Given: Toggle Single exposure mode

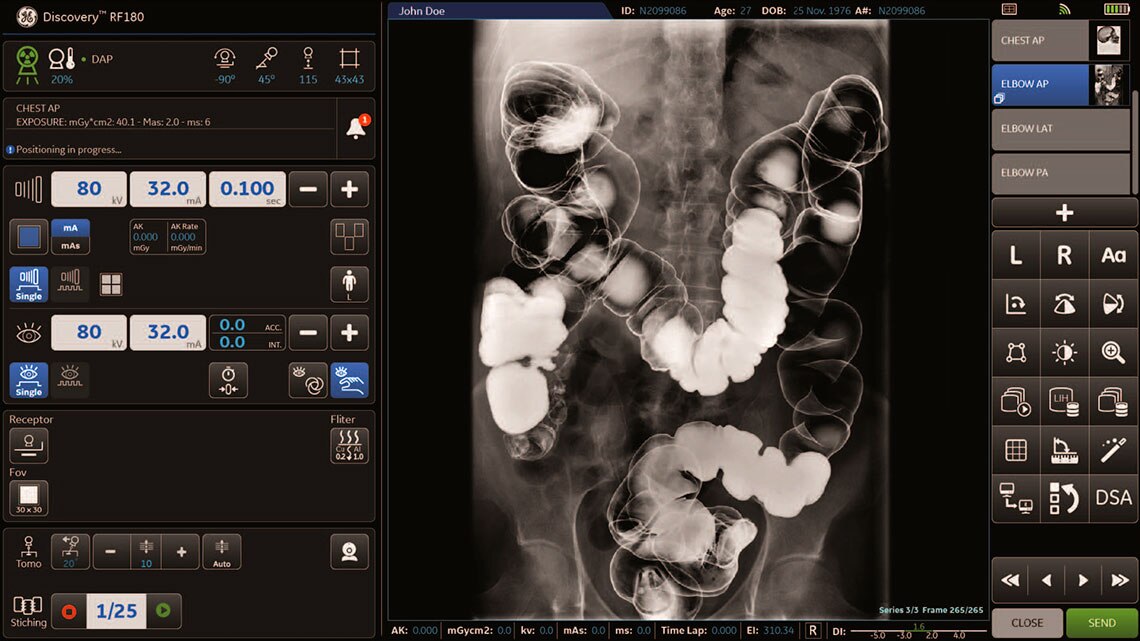Looking at the screenshot, I should [x=28, y=284].
